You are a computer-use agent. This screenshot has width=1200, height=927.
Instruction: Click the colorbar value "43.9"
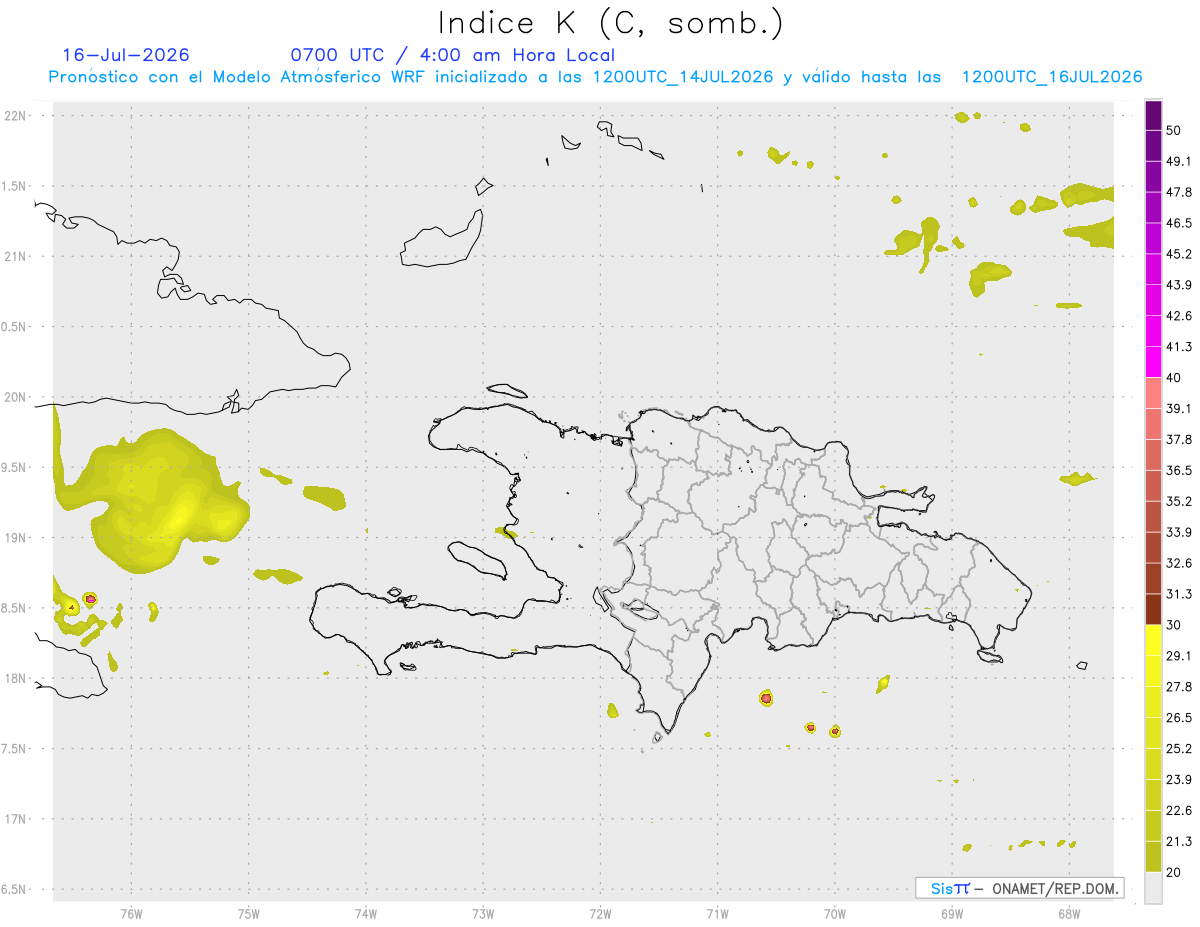[1180, 285]
